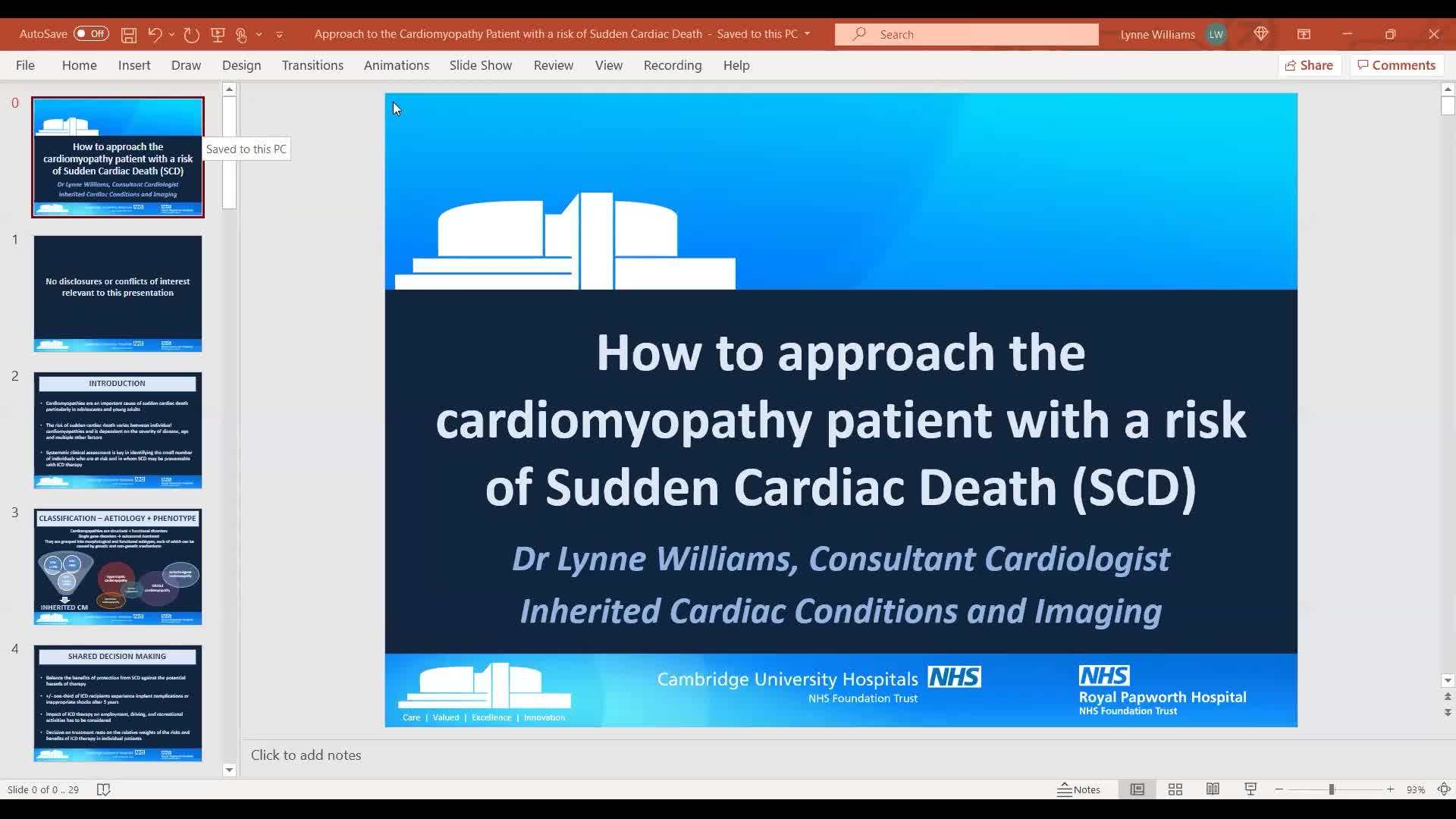Click the Undo arrow icon

point(155,35)
